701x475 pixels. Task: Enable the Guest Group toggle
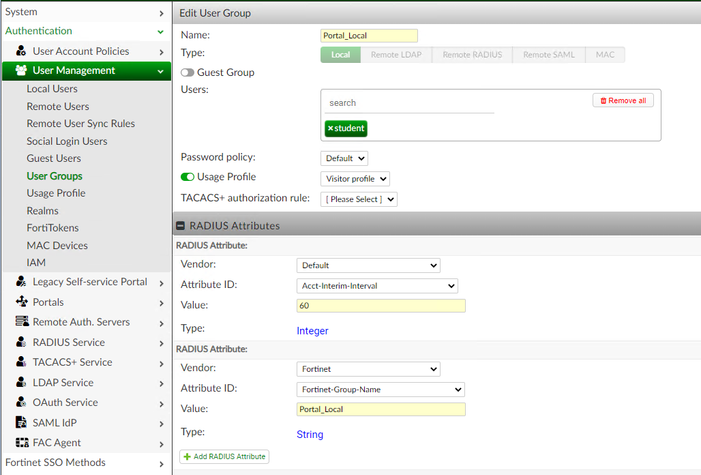[187, 73]
